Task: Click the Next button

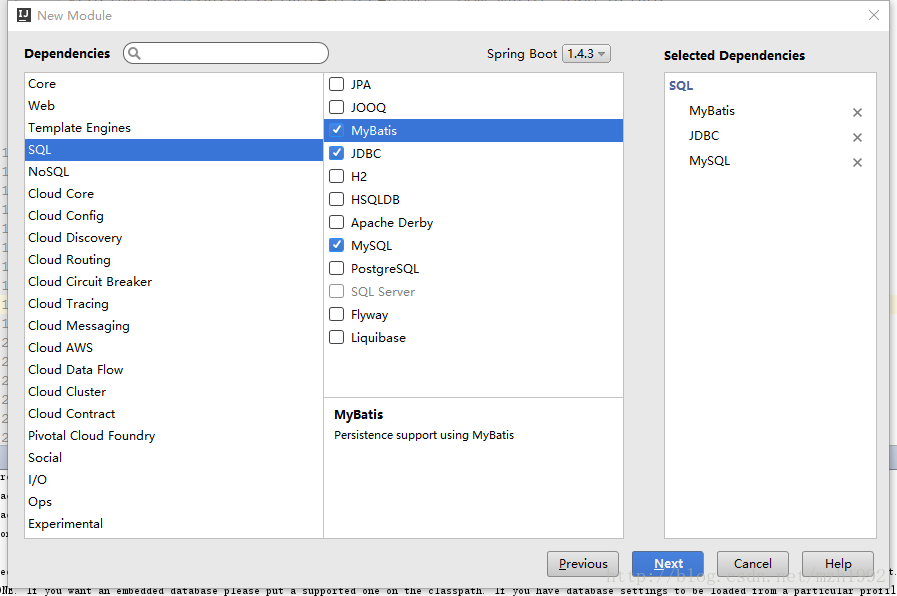Action: point(667,564)
